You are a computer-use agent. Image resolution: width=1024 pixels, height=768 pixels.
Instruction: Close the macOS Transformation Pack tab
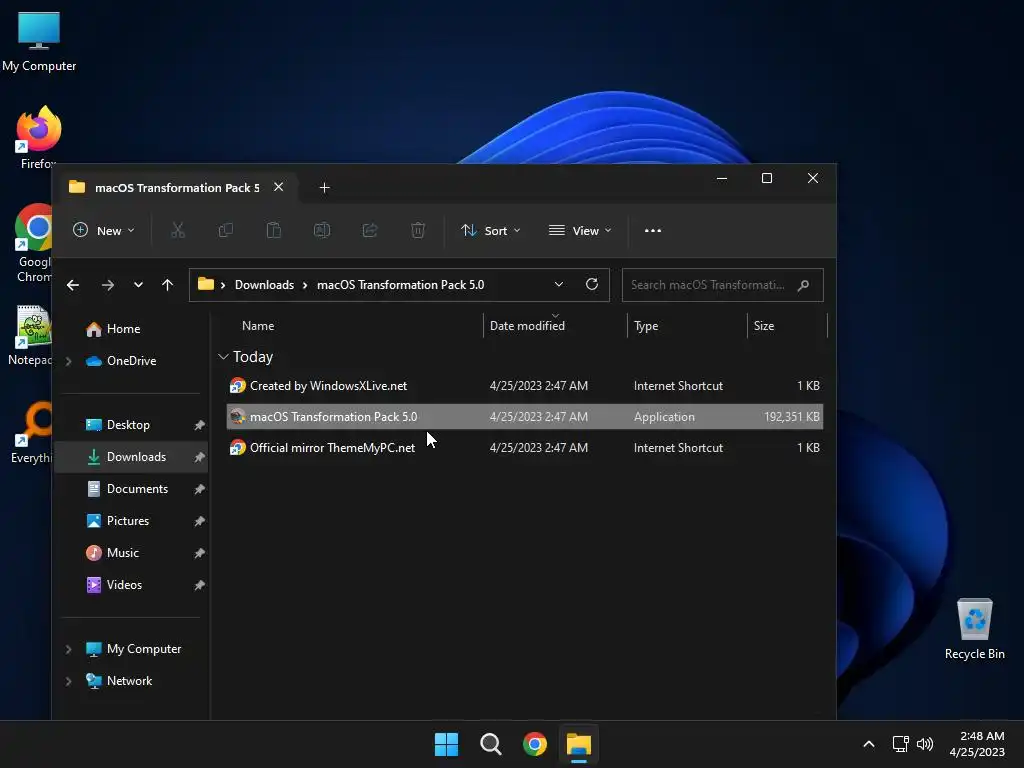click(x=278, y=187)
